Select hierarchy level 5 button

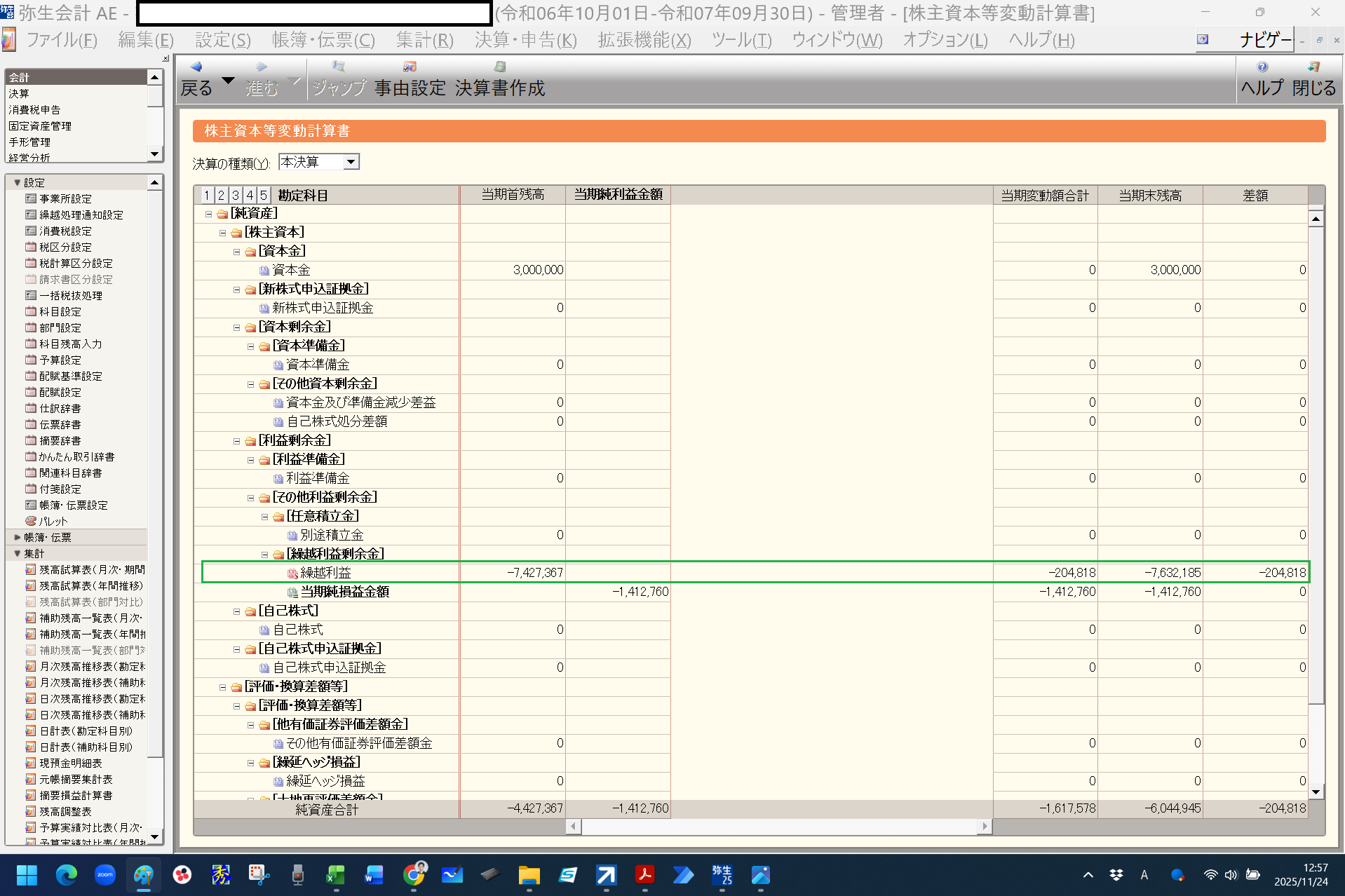pyautogui.click(x=264, y=196)
